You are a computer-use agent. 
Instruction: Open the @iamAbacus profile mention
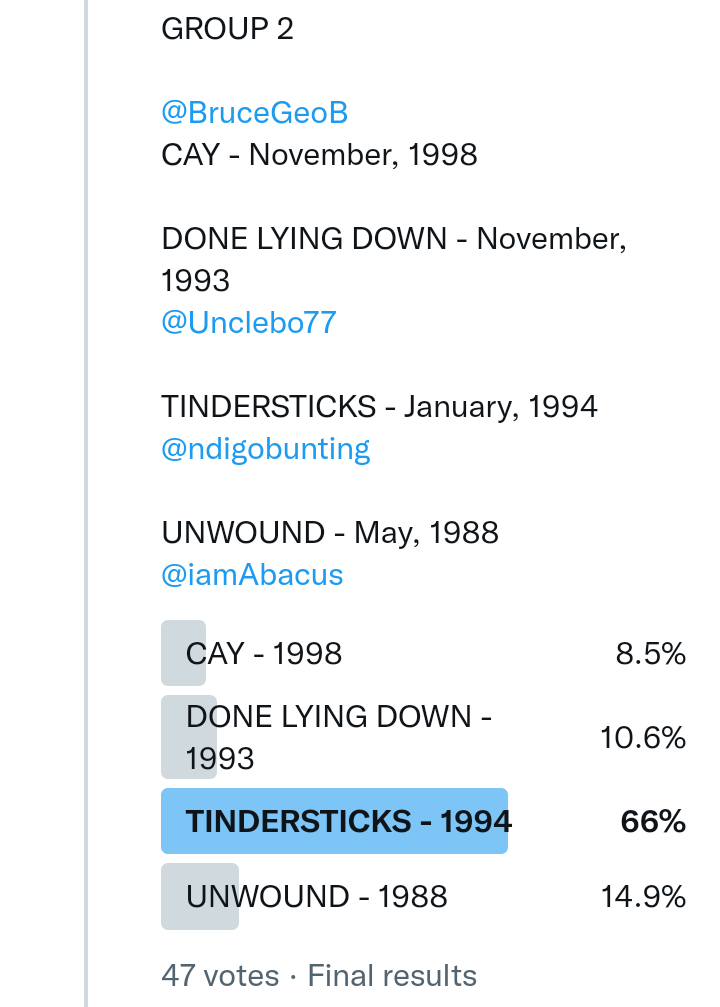click(x=252, y=575)
